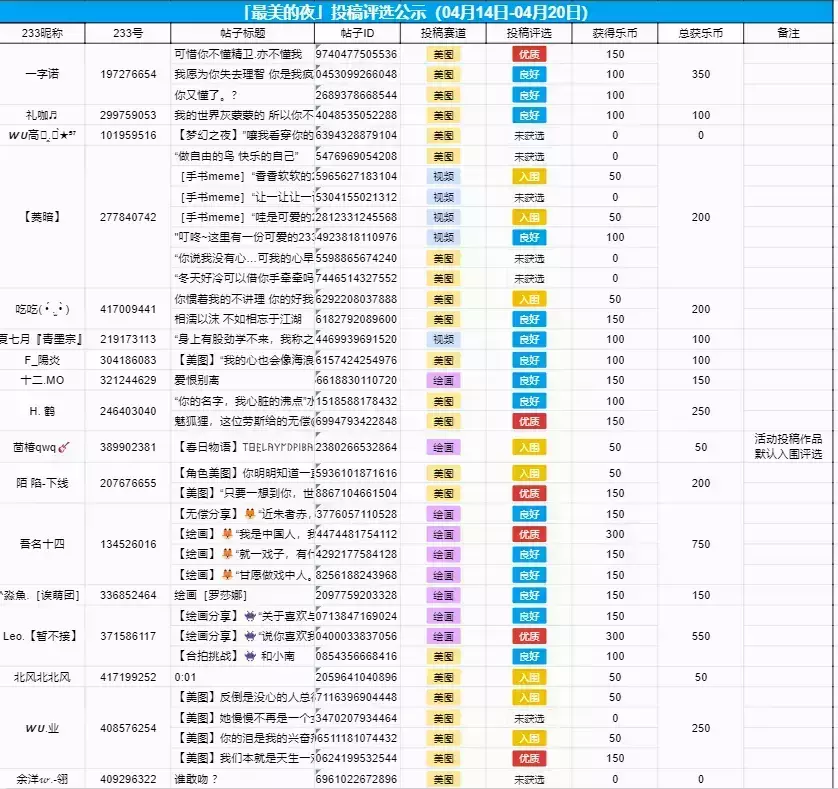Click the 未获选 status in 余洋's row

[529, 779]
